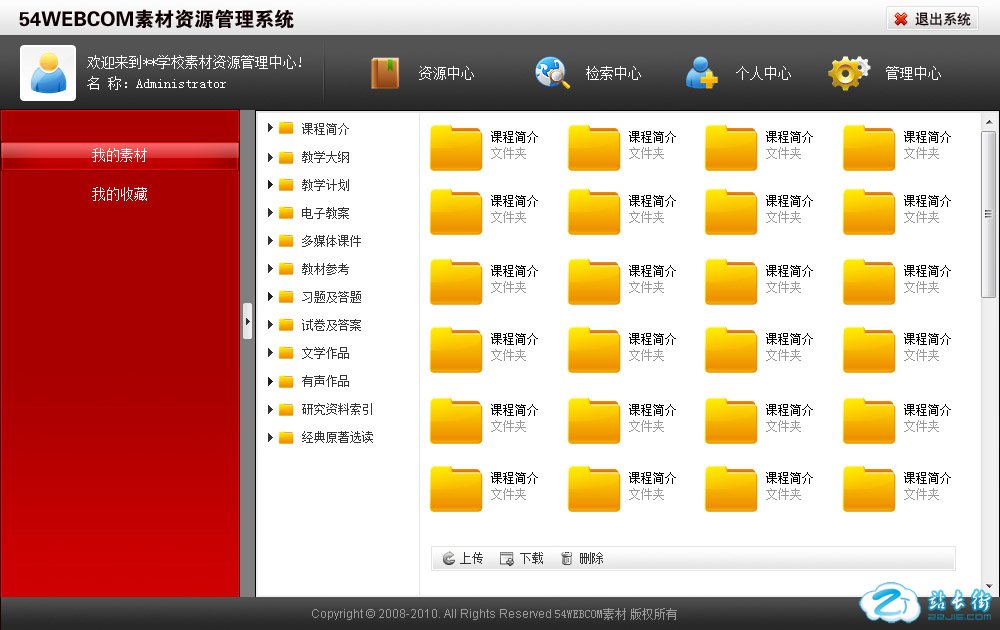Image resolution: width=1000 pixels, height=630 pixels.
Task: Select 试卷及答案 in the tree
Action: click(x=331, y=325)
